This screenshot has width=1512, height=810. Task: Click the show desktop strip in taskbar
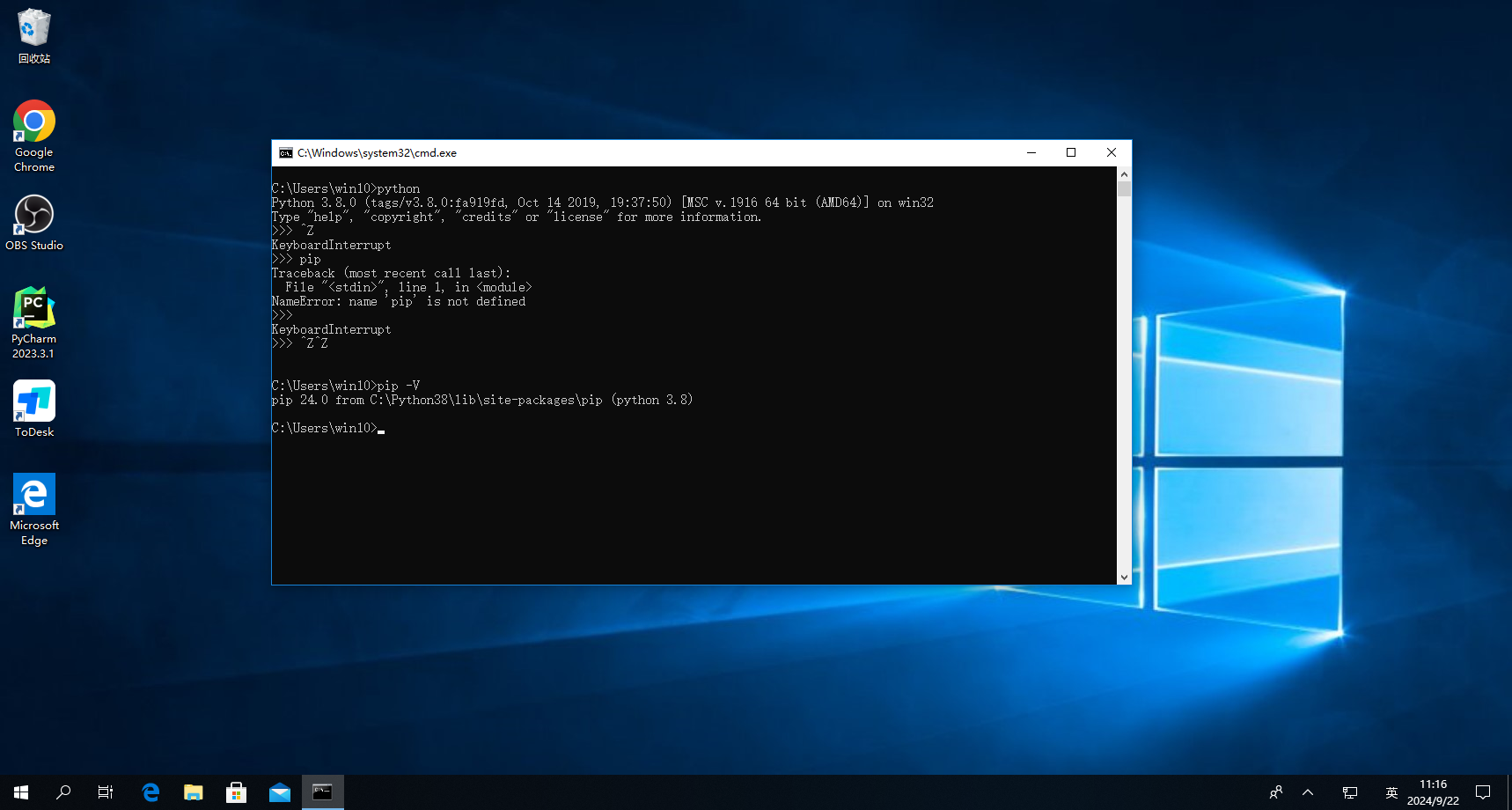[x=1508, y=792]
